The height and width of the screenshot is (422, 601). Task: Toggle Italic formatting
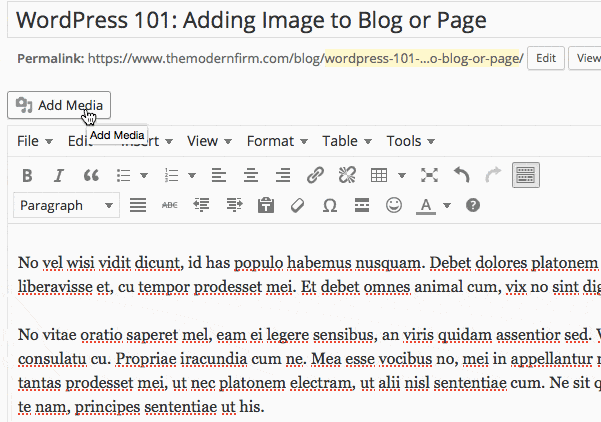[59, 176]
